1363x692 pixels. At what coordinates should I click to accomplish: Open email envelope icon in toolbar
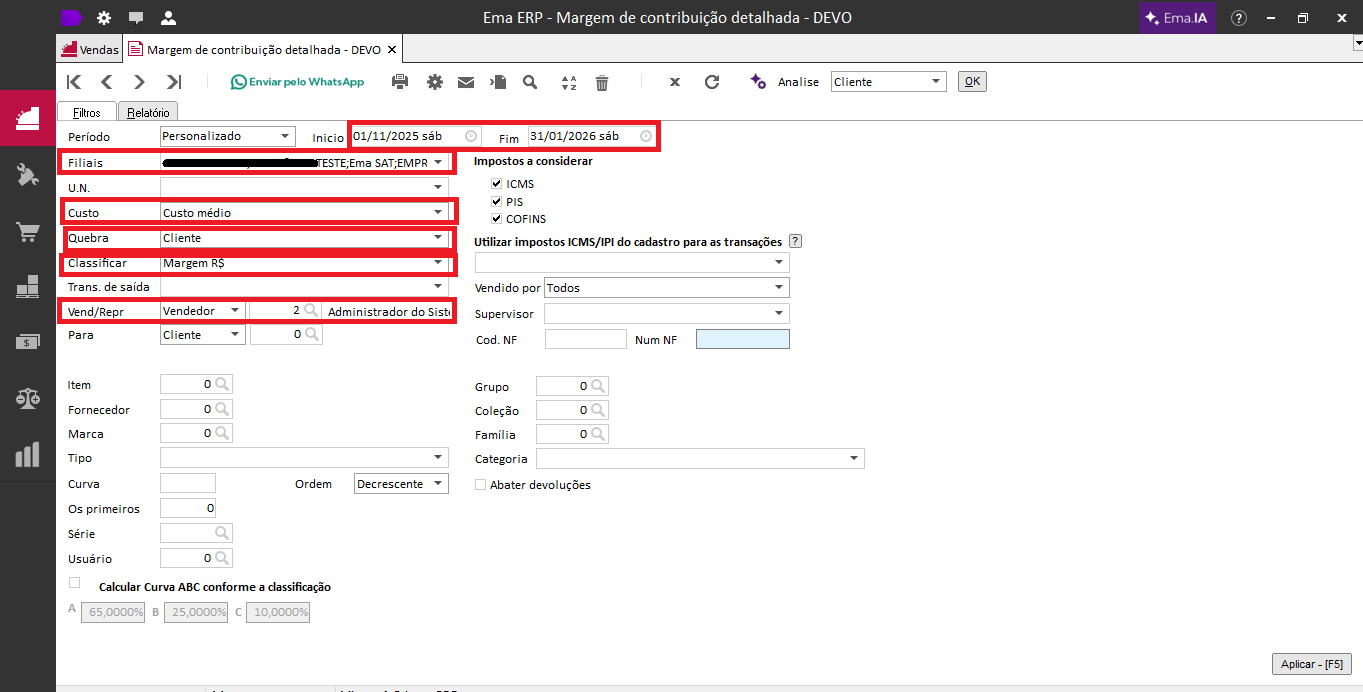(466, 82)
